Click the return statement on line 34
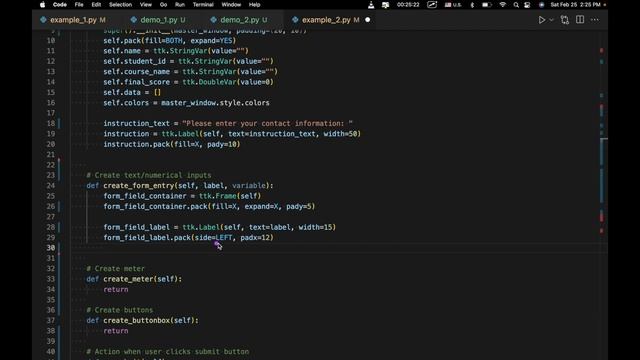 click(x=116, y=289)
